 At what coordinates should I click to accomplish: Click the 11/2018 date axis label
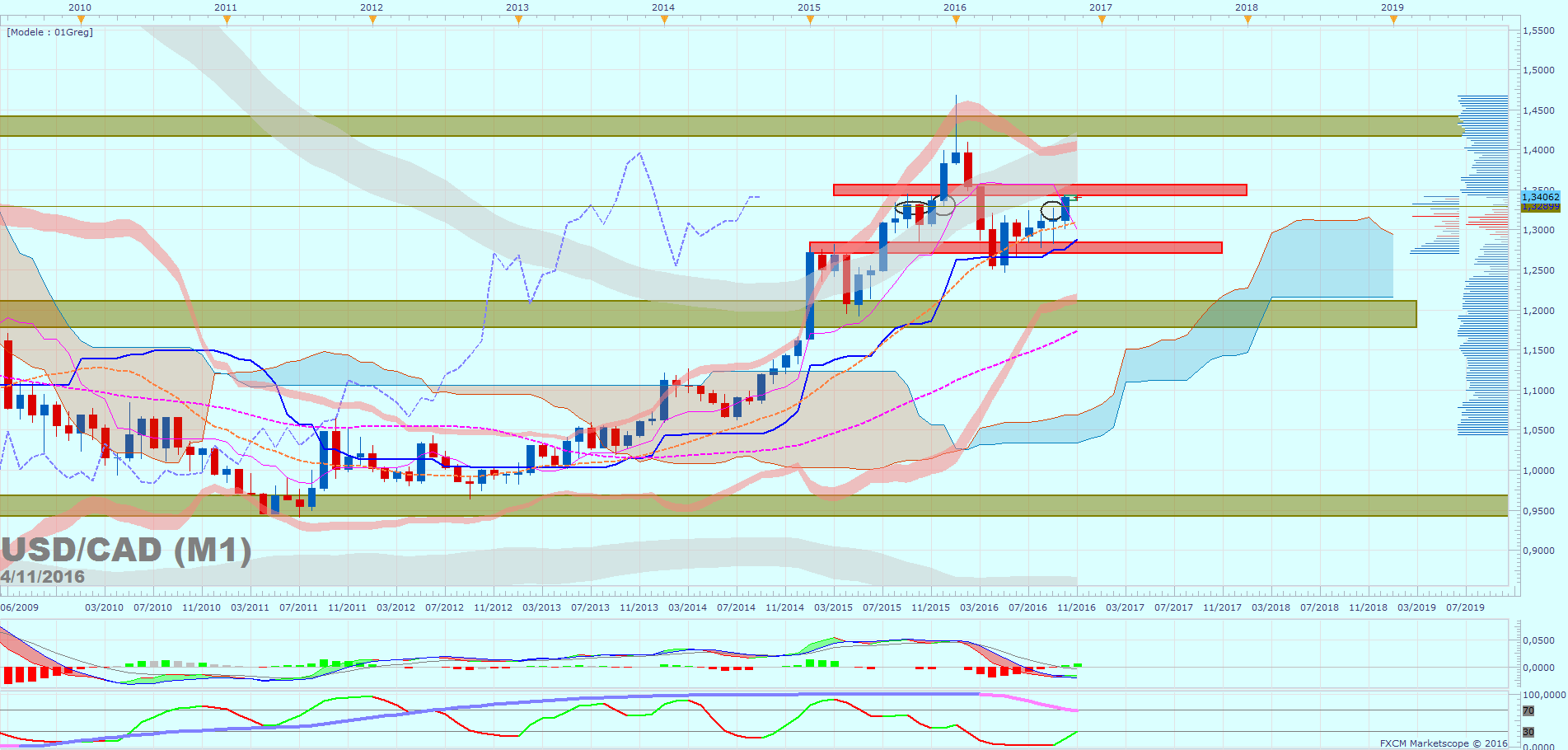point(1369,607)
